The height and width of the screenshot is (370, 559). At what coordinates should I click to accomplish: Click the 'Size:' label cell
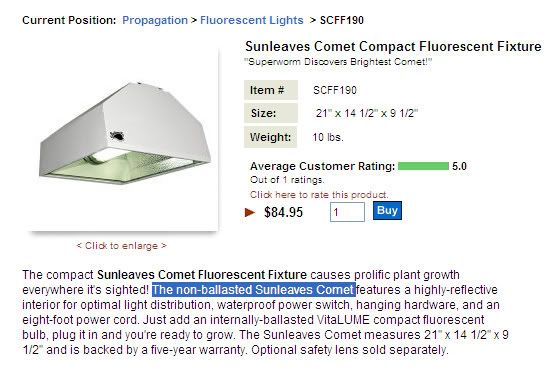coord(271,113)
